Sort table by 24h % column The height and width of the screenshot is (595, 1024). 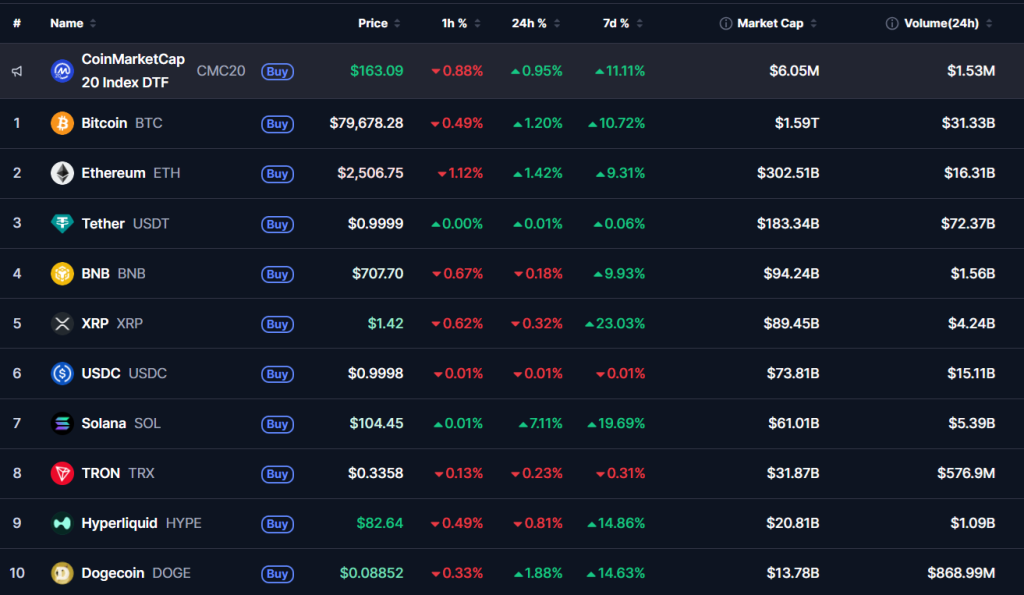(536, 24)
